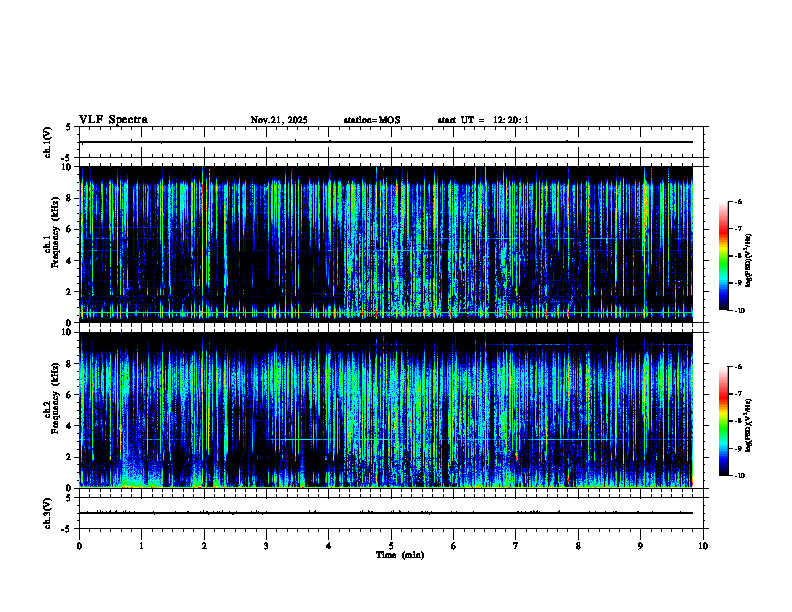Viewport: 792px width, 612px height.
Task: Click the ch.2 spectrogram panel
Action: click(x=386, y=410)
